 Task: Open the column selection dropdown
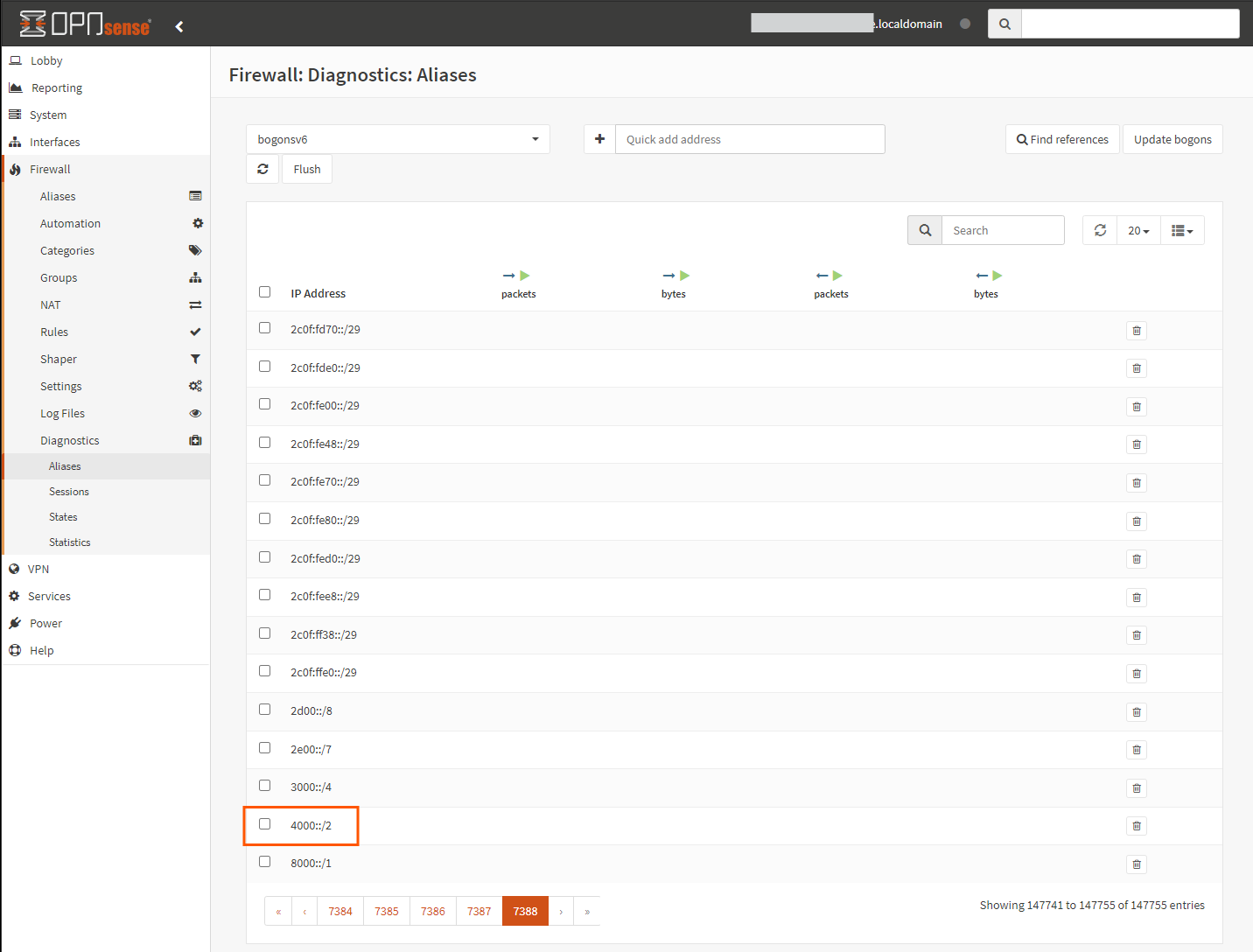click(1182, 230)
